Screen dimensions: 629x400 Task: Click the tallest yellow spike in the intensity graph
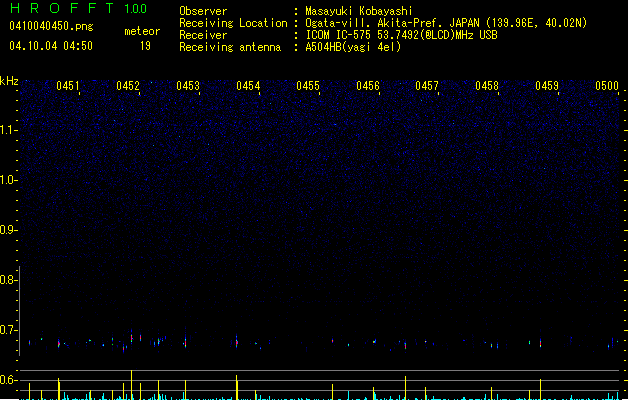(132, 385)
